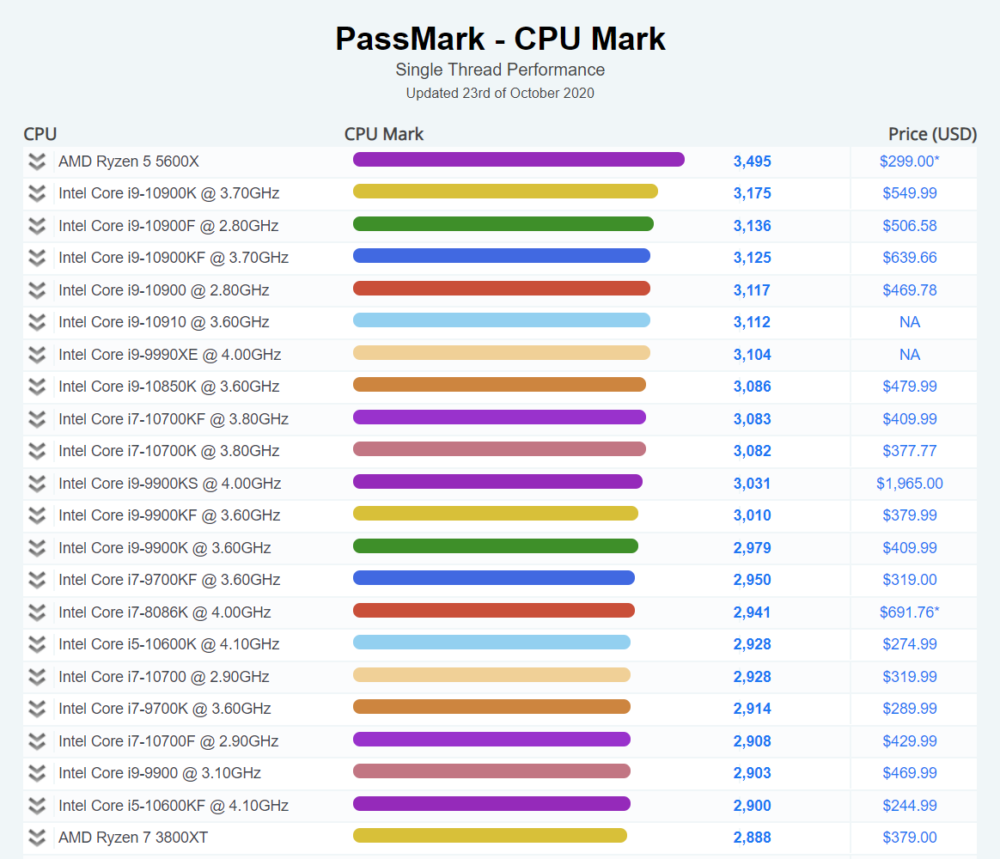1000x859 pixels.
Task: Open the Intel Core i9-10900K @ 3.70GHz link
Action: point(169,193)
